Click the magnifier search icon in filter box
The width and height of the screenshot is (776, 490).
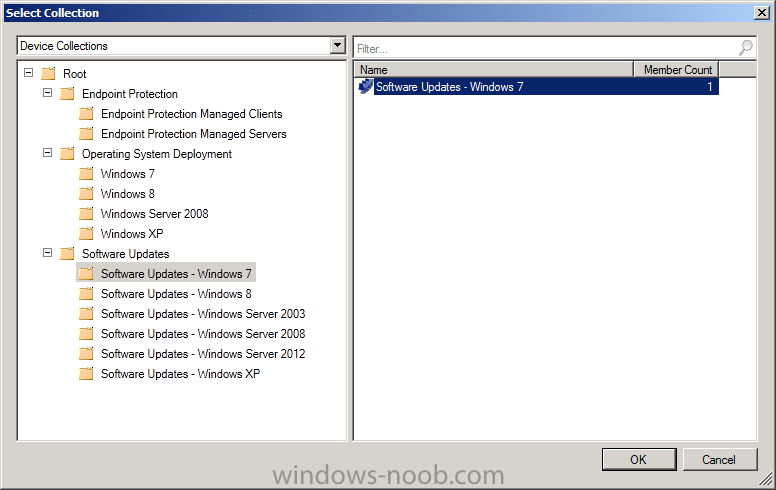(746, 48)
